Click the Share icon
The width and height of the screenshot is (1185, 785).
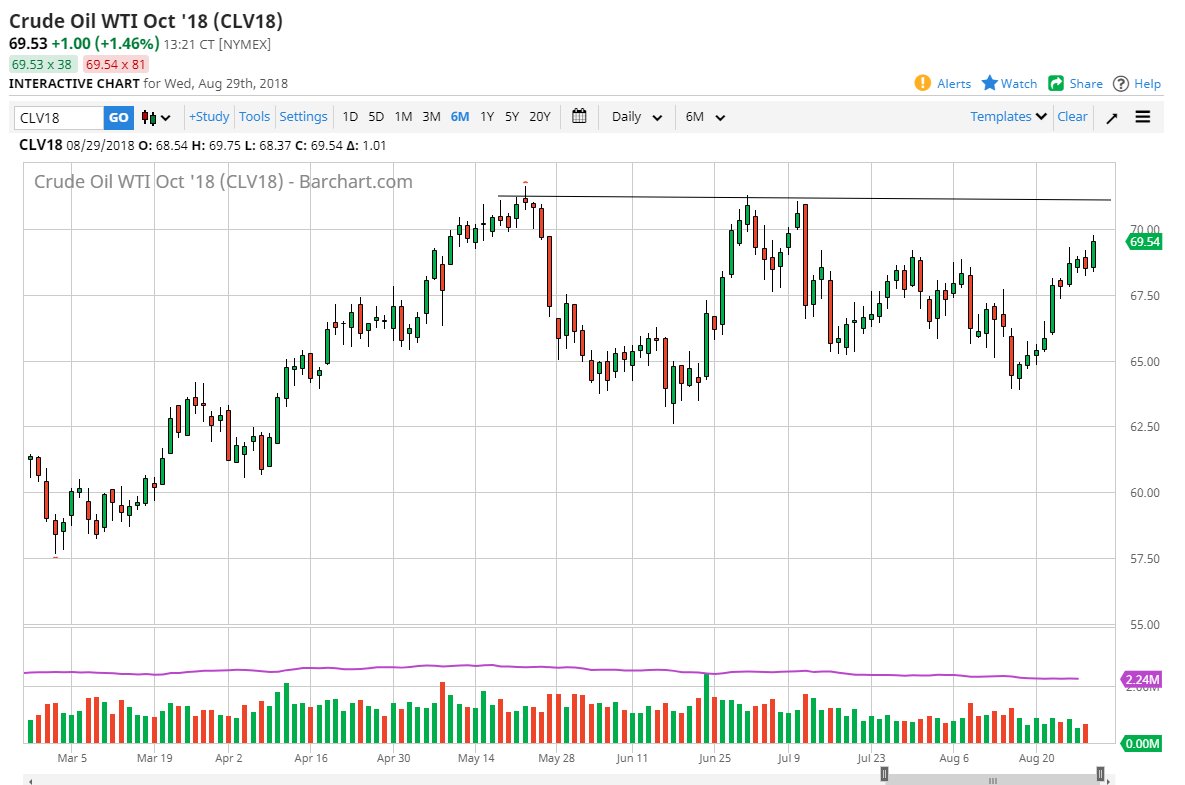[1054, 84]
